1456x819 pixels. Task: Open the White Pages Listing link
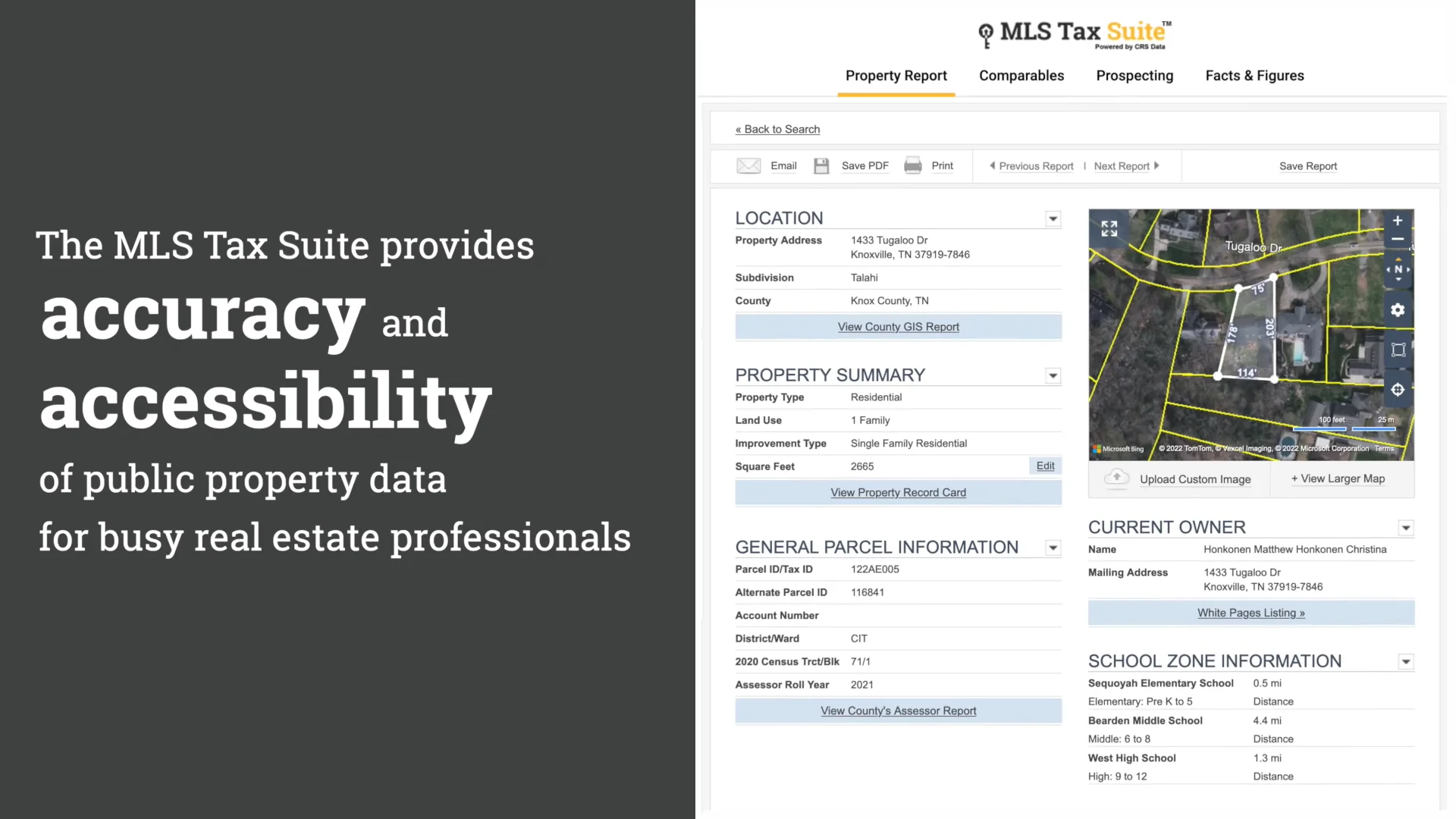point(1250,612)
